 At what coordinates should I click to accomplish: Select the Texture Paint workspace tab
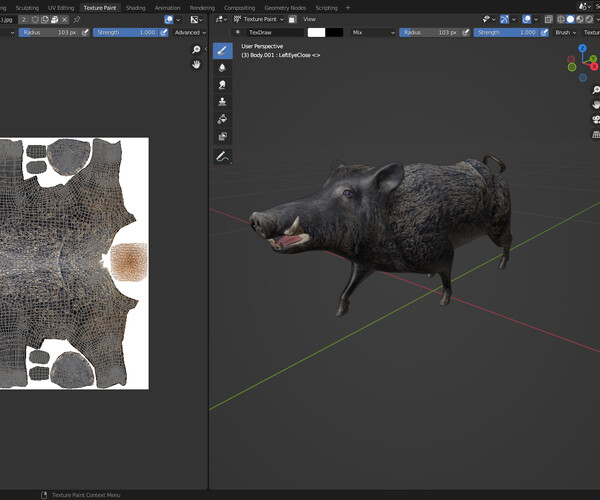click(100, 8)
